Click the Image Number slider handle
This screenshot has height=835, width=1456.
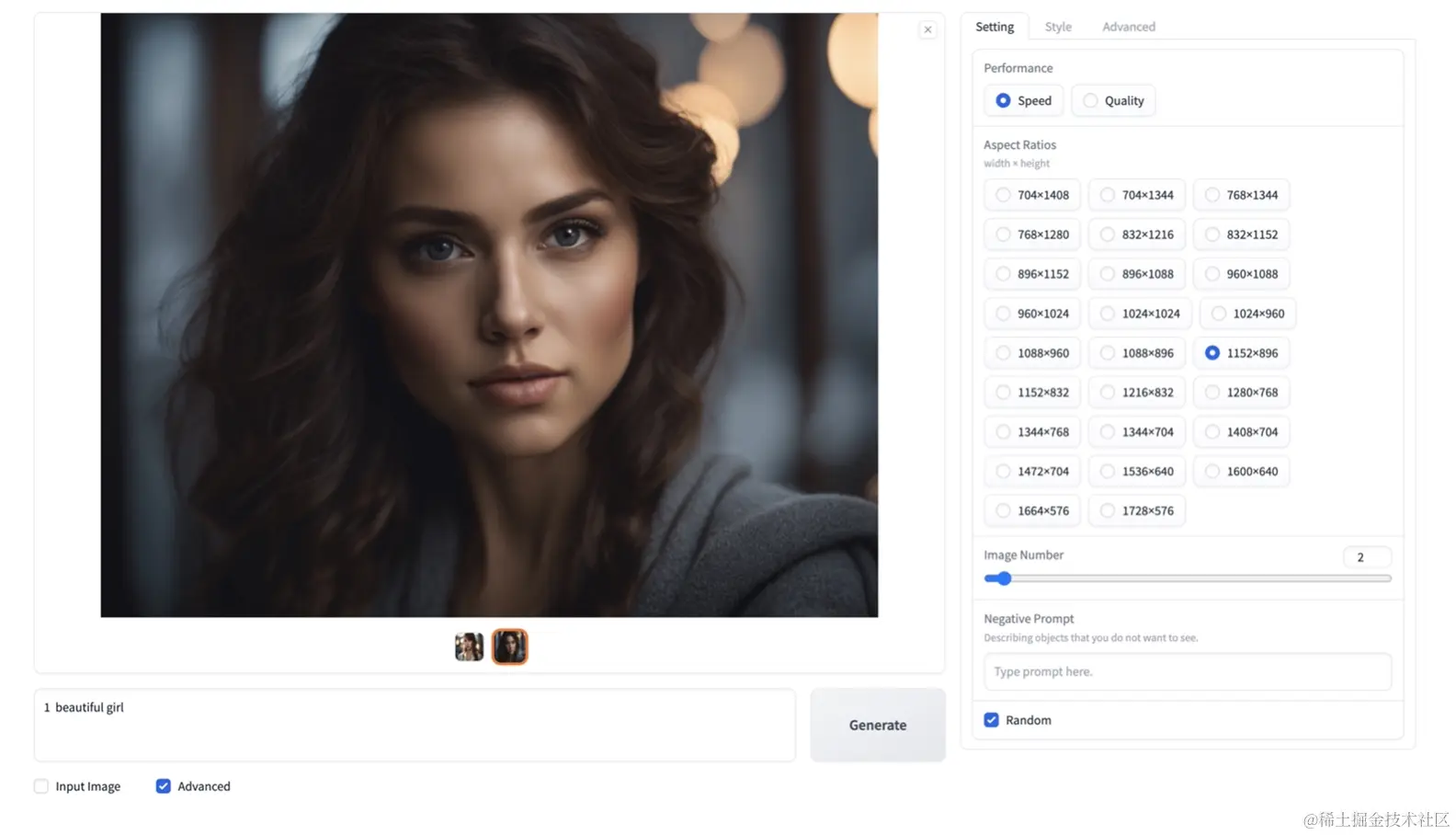point(1004,578)
